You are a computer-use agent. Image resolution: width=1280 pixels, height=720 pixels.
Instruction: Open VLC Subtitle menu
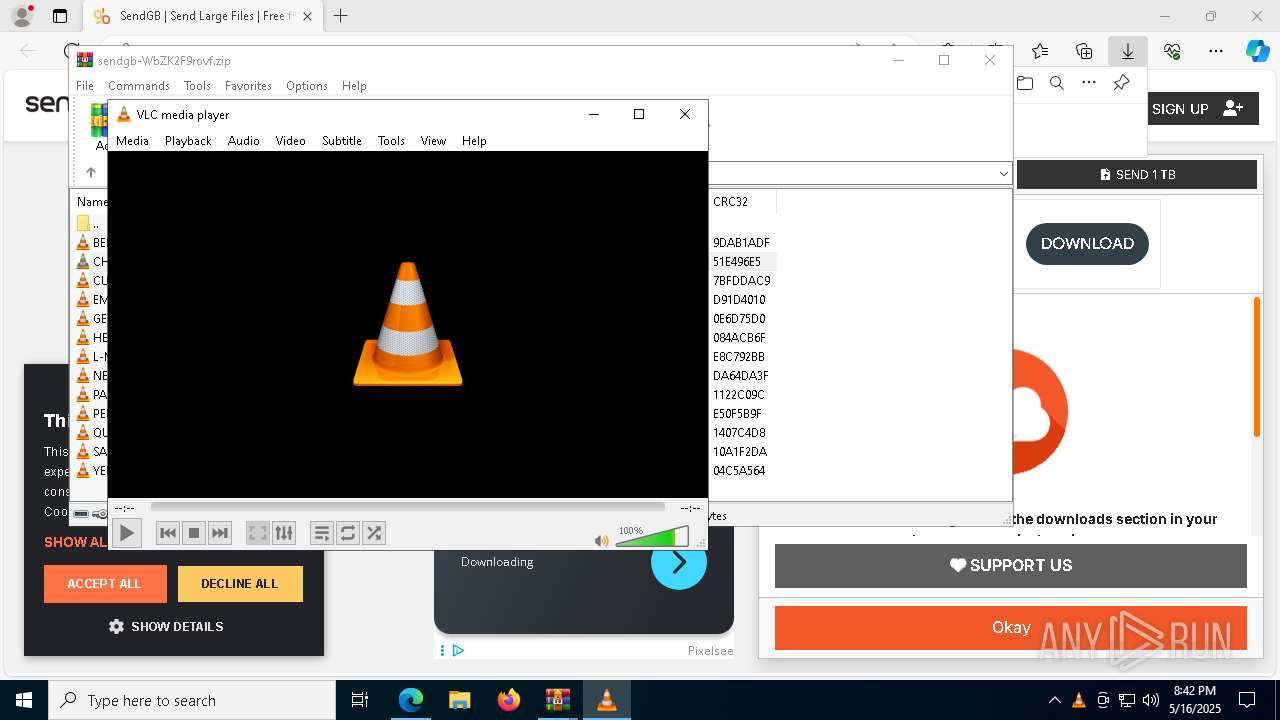click(x=341, y=141)
